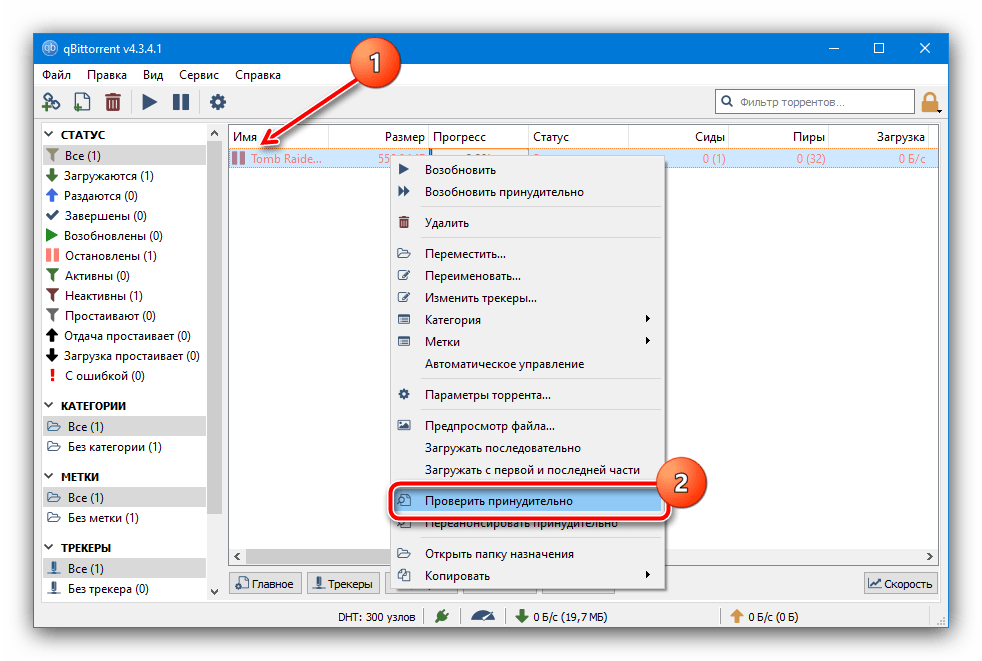Click the orange upload speed status entry
Image resolution: width=982 pixels, height=661 pixels.
764,617
